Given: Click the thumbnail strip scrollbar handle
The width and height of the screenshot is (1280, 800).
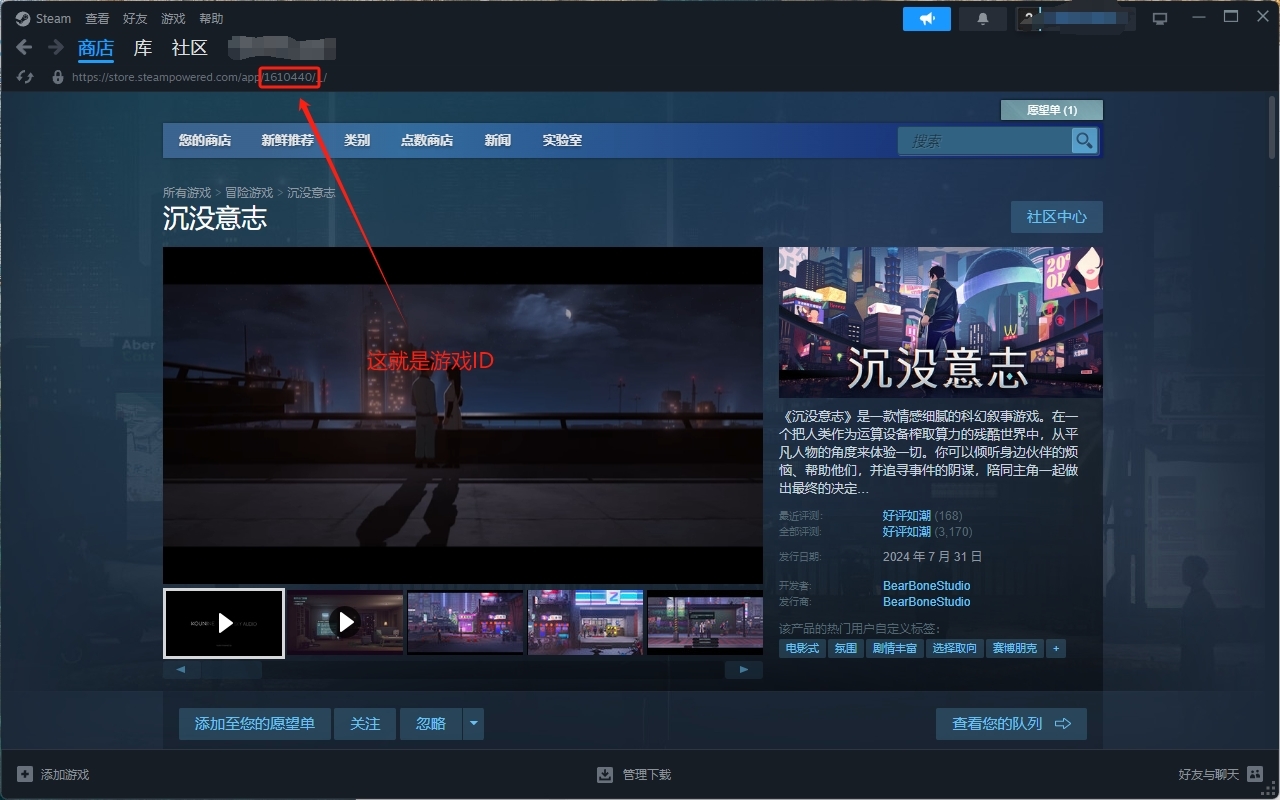Looking at the screenshot, I should [232, 670].
